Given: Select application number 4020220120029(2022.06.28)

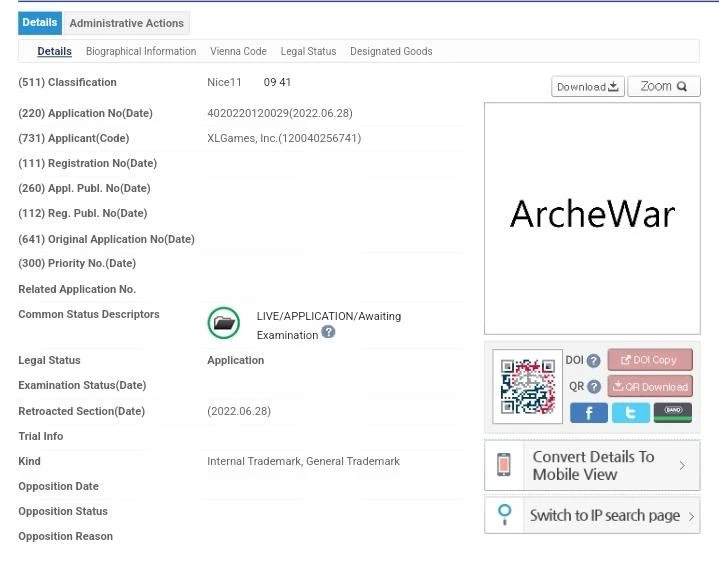Looking at the screenshot, I should [x=280, y=113].
